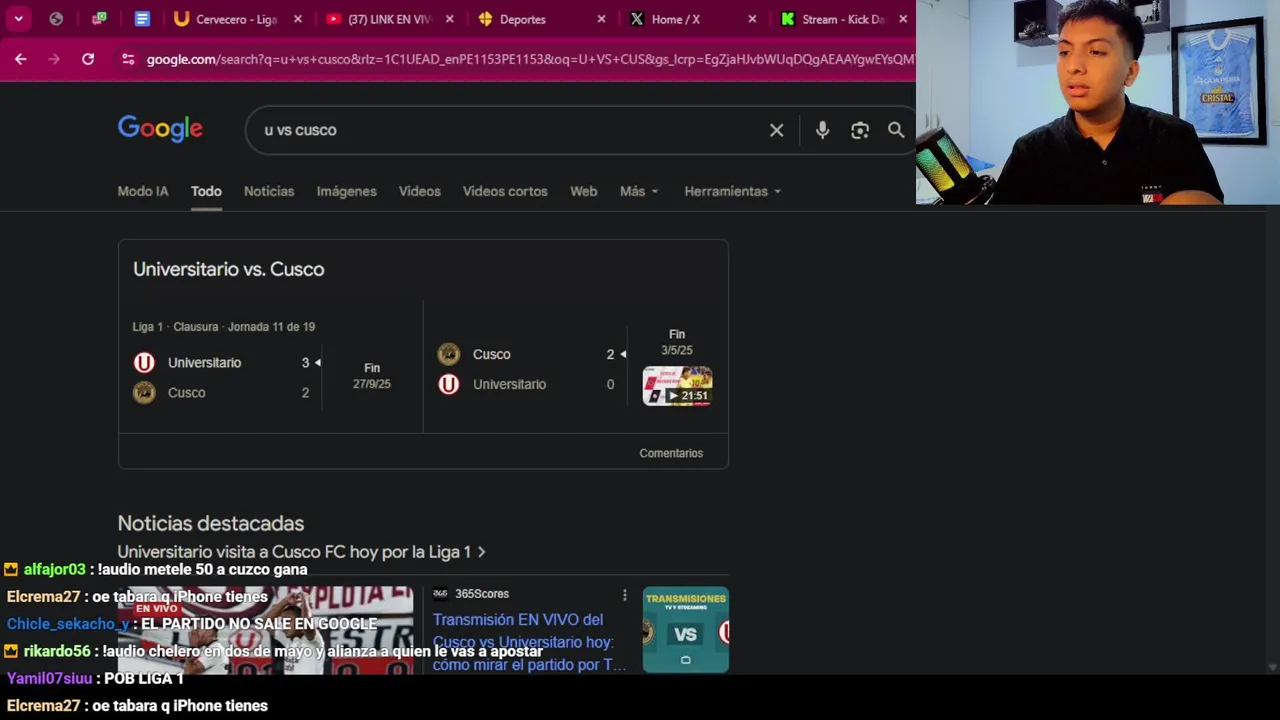Click the 365Scores source label
The width and height of the screenshot is (1280, 720).
tap(482, 594)
